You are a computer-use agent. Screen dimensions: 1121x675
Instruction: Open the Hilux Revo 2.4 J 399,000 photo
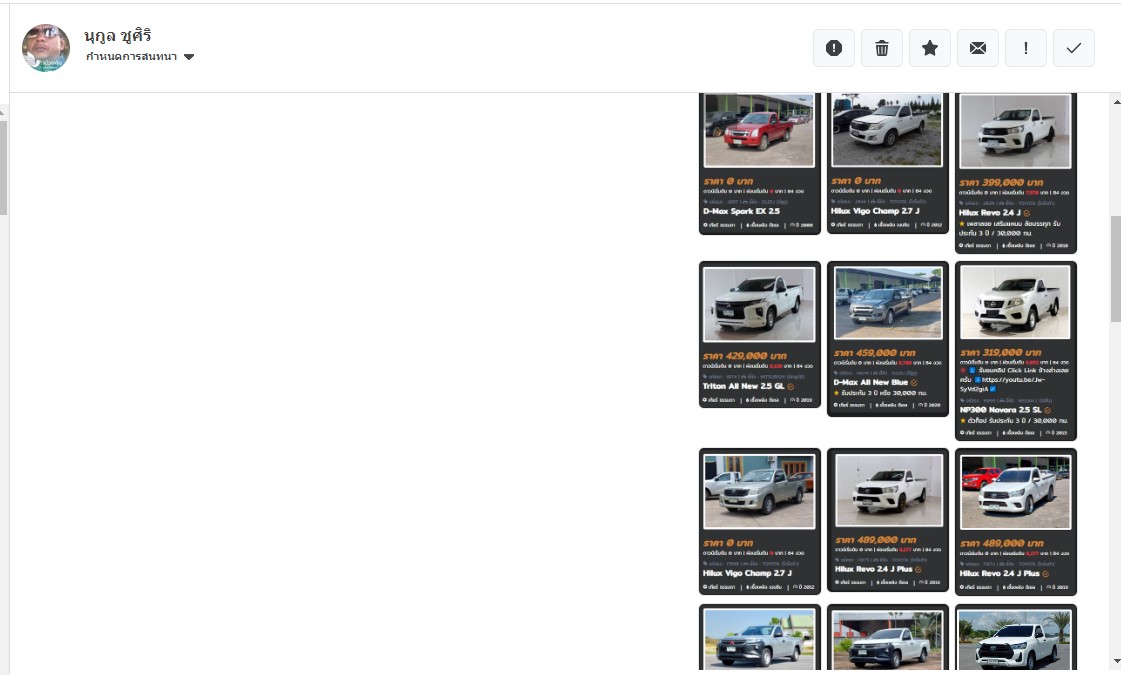(x=1015, y=132)
